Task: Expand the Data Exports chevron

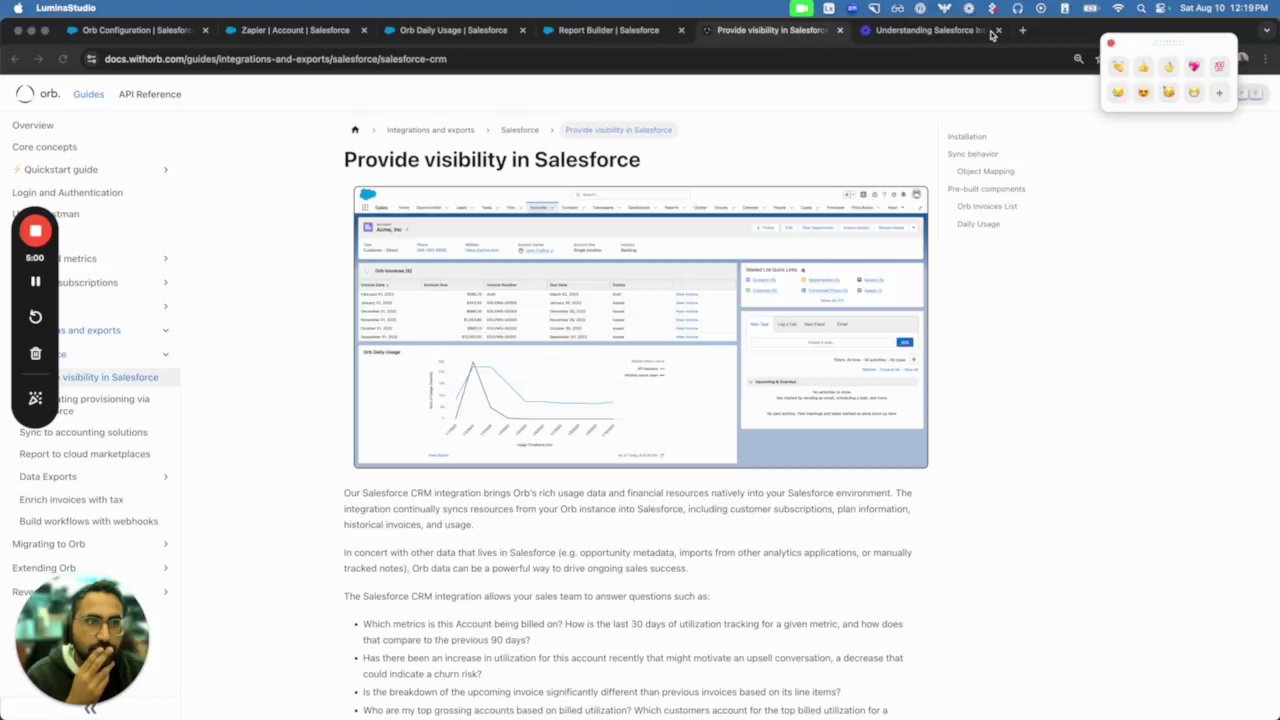Action: (165, 477)
